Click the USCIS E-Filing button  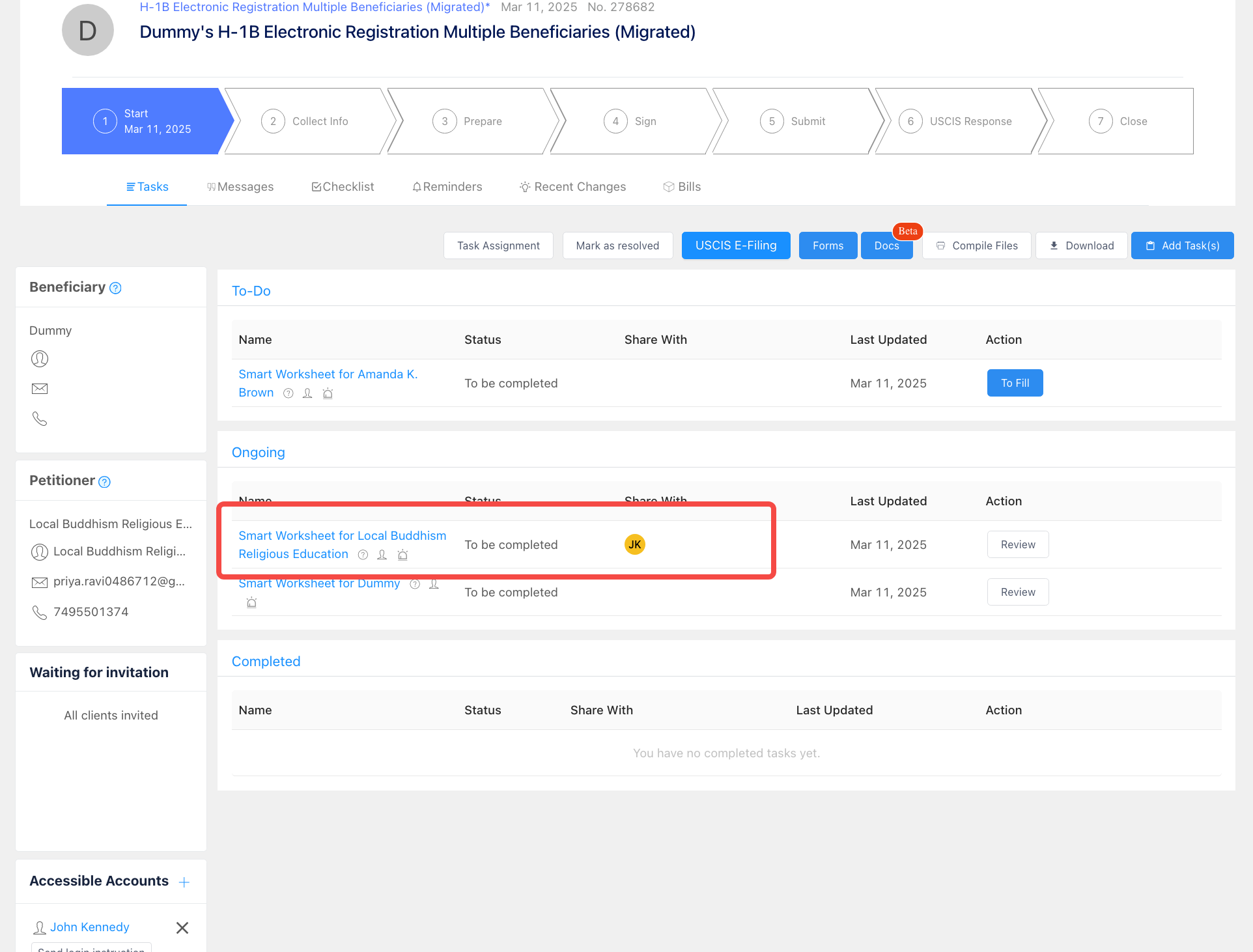736,245
